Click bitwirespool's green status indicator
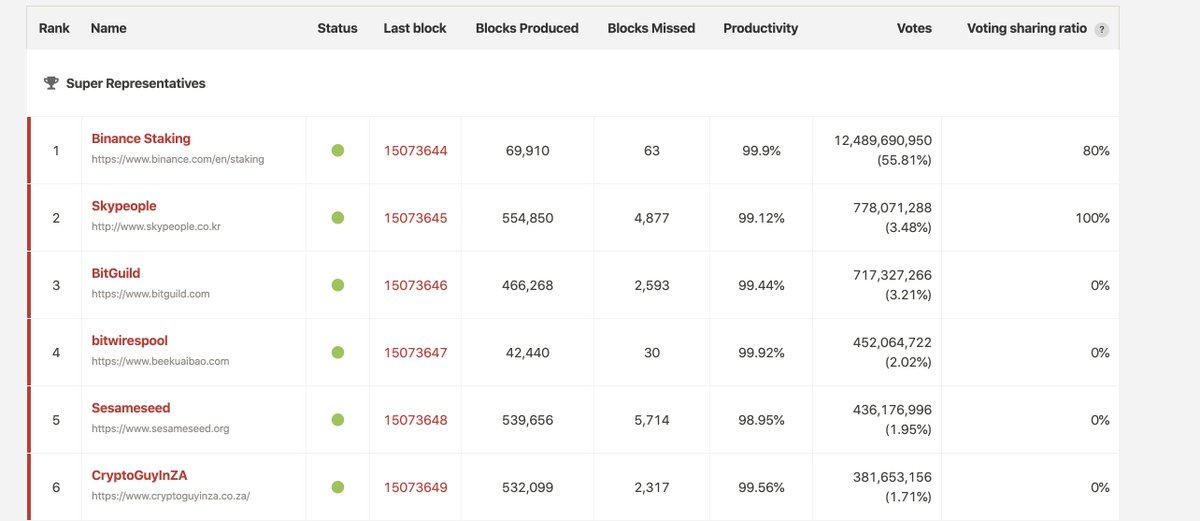Image resolution: width=1200 pixels, height=521 pixels. (x=338, y=353)
